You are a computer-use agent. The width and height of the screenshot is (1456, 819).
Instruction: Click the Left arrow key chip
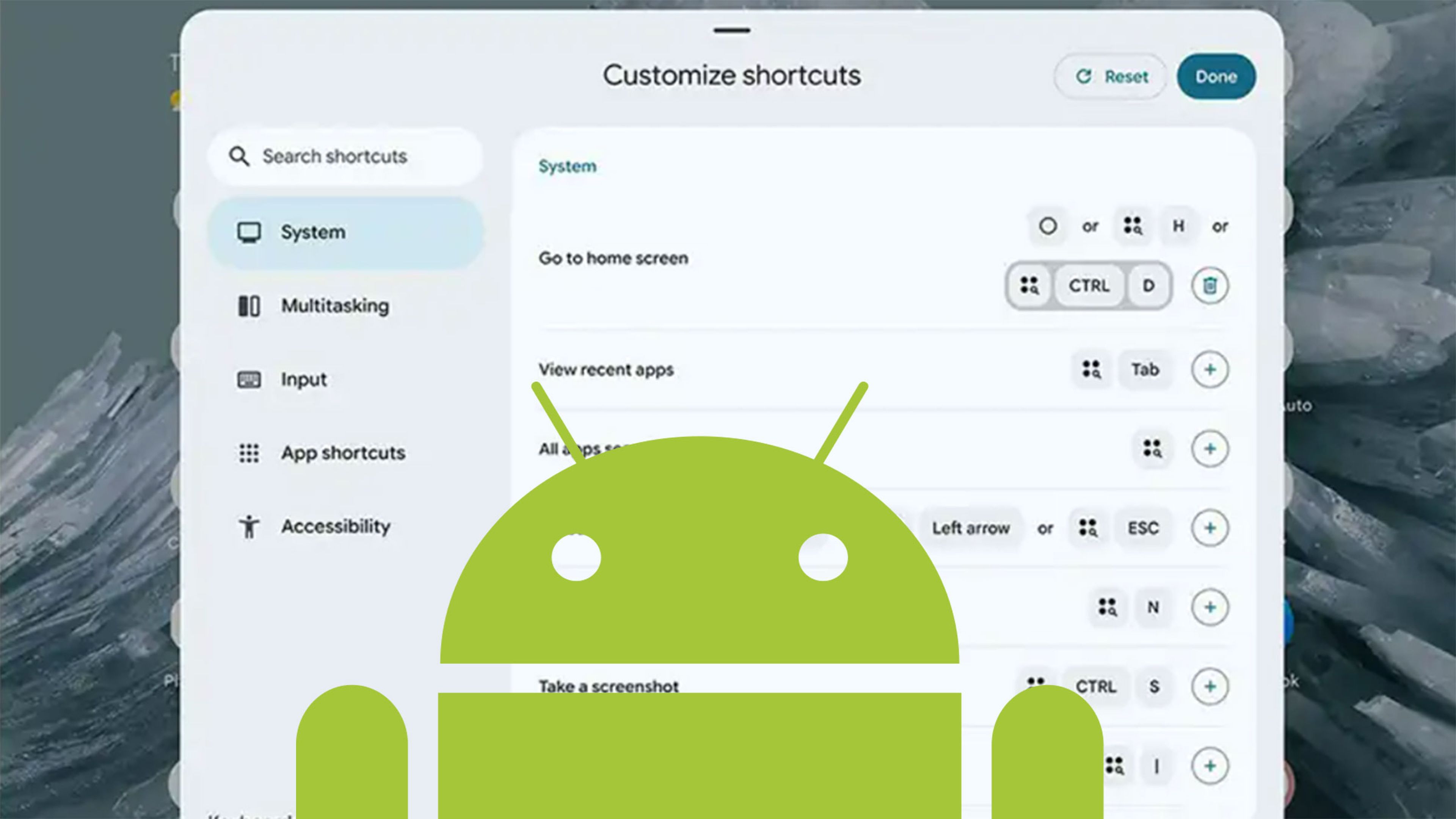coord(971,528)
